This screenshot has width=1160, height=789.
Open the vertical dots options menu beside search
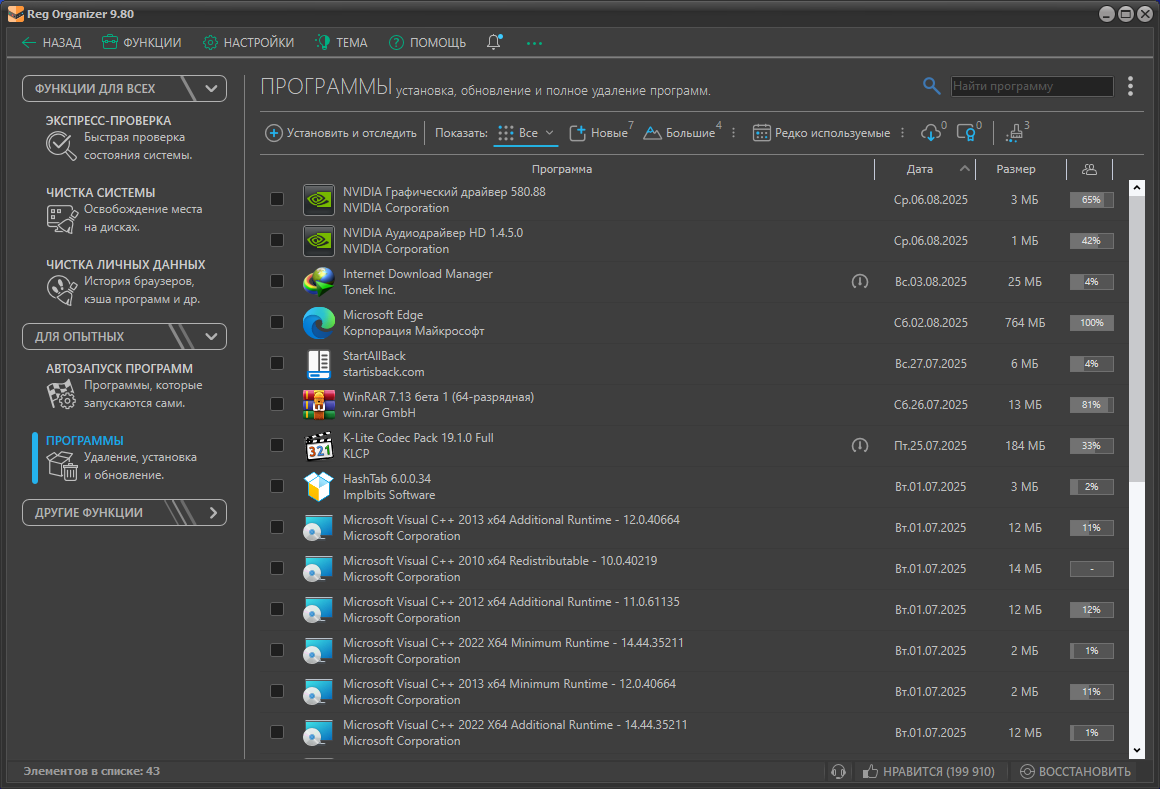[1130, 86]
